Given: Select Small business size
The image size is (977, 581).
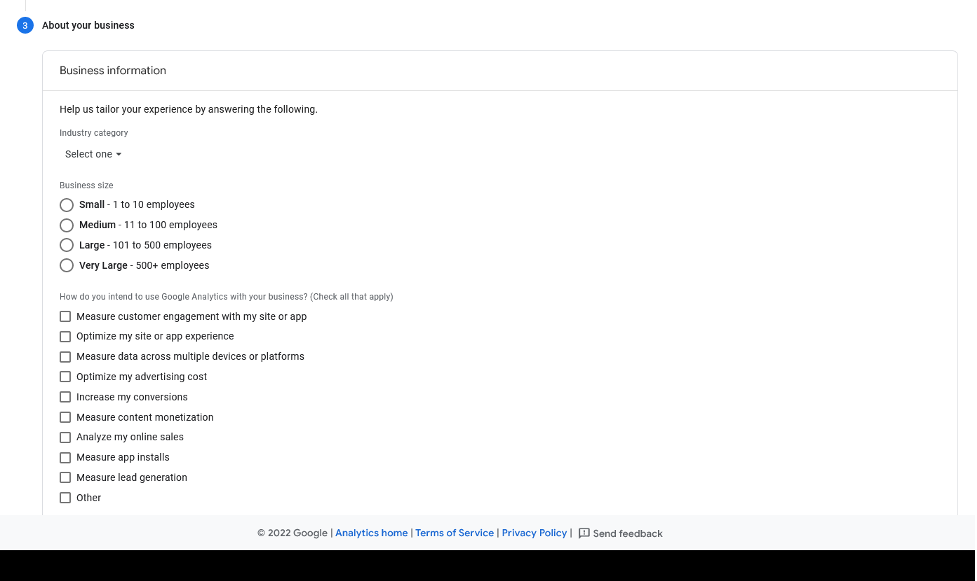Looking at the screenshot, I should tap(66, 204).
